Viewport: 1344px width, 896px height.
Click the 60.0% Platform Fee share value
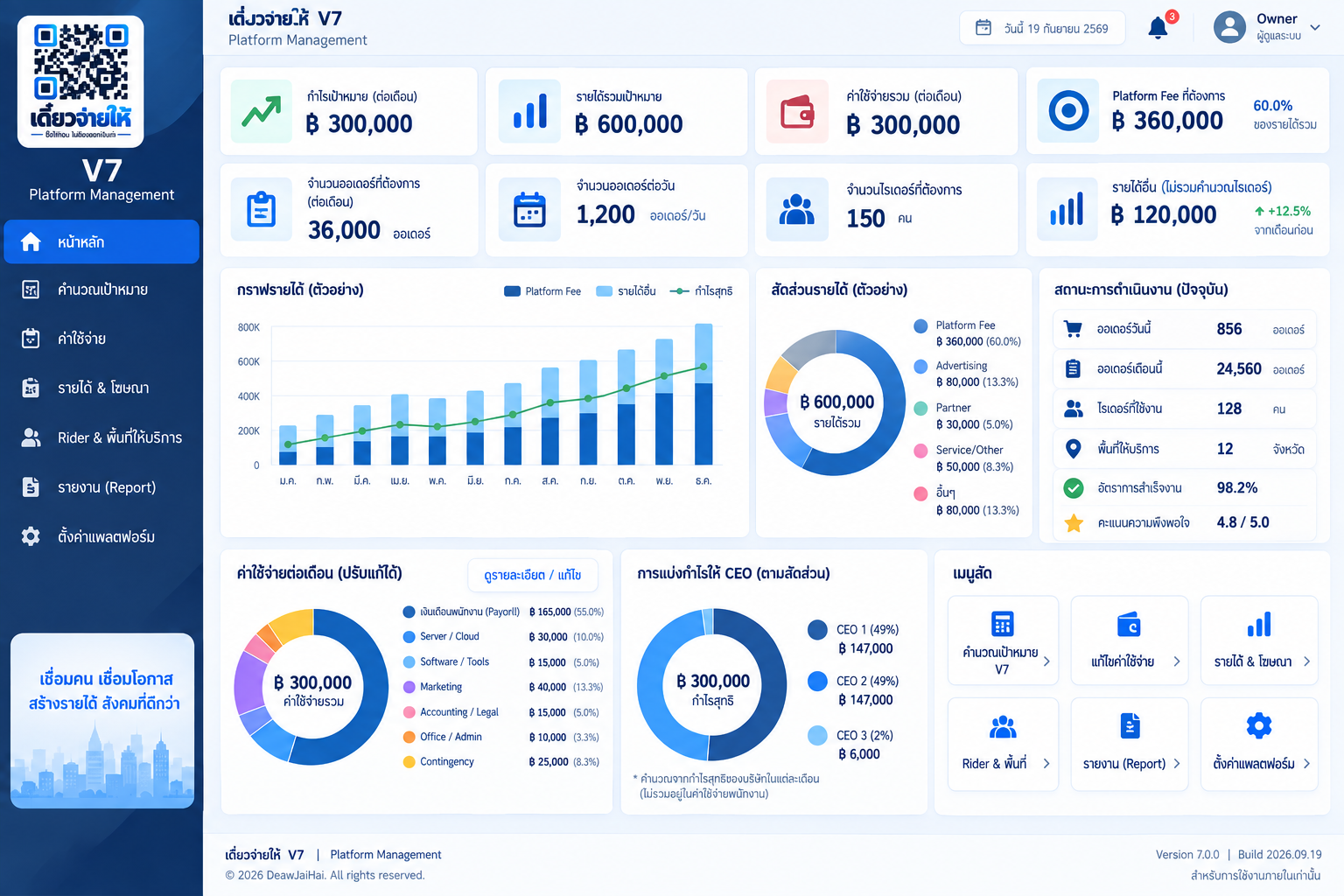pyautogui.click(x=1272, y=106)
